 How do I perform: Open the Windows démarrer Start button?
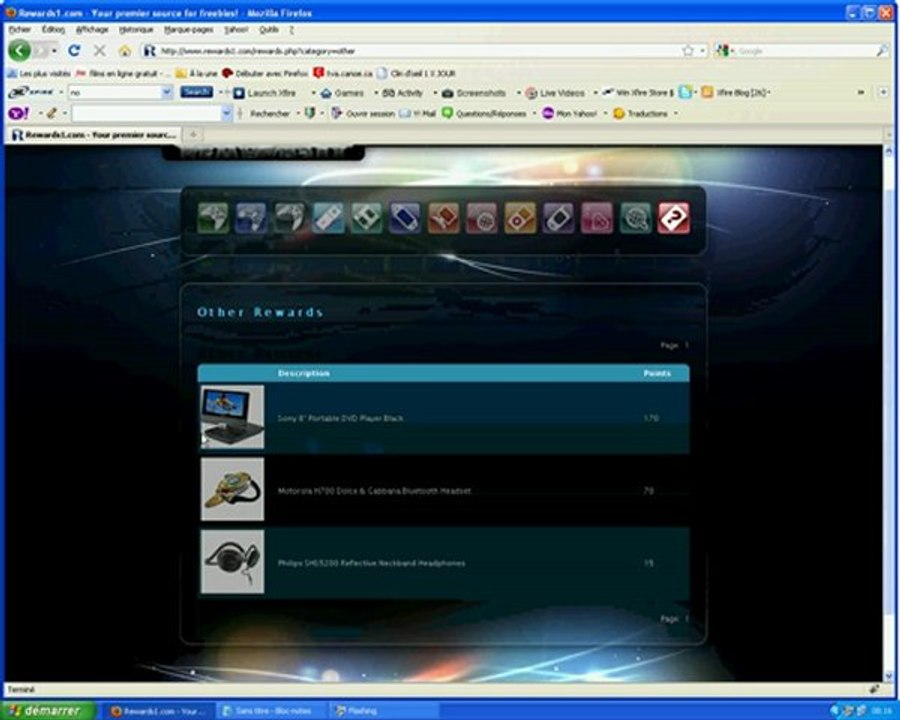[48, 711]
